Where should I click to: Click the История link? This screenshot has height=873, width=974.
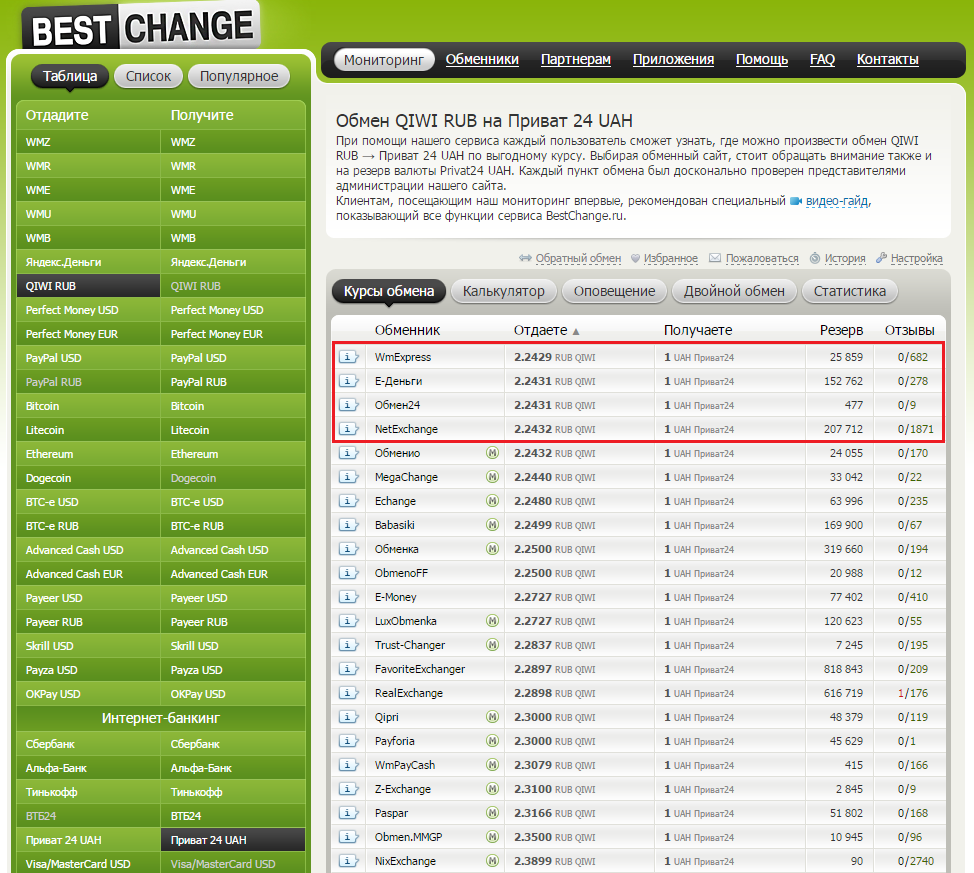click(845, 258)
